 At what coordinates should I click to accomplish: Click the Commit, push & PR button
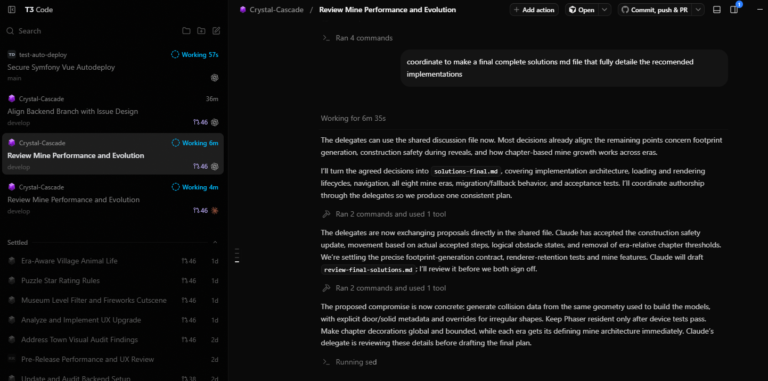pos(655,10)
